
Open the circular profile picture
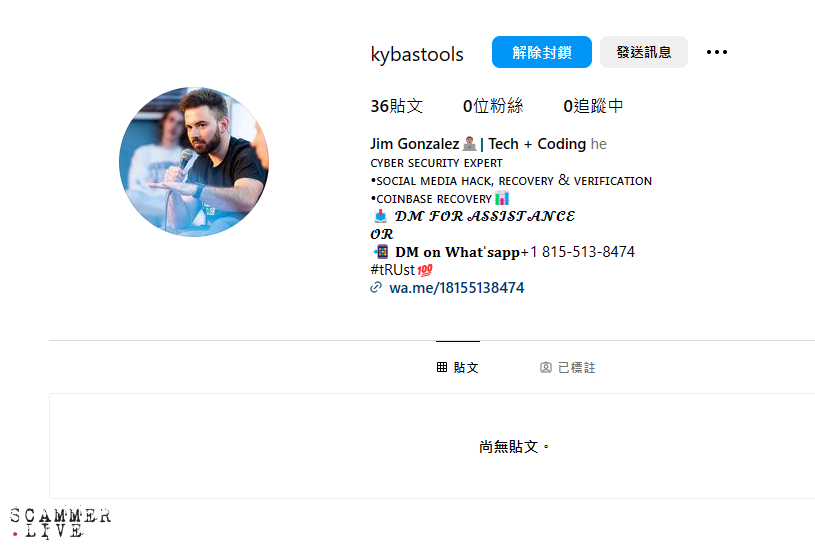[x=194, y=162]
